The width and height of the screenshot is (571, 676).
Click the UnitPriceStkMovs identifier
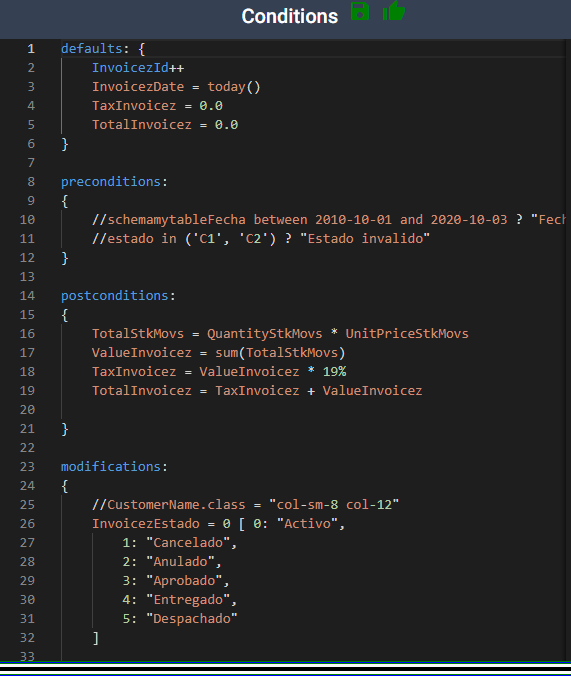407,334
